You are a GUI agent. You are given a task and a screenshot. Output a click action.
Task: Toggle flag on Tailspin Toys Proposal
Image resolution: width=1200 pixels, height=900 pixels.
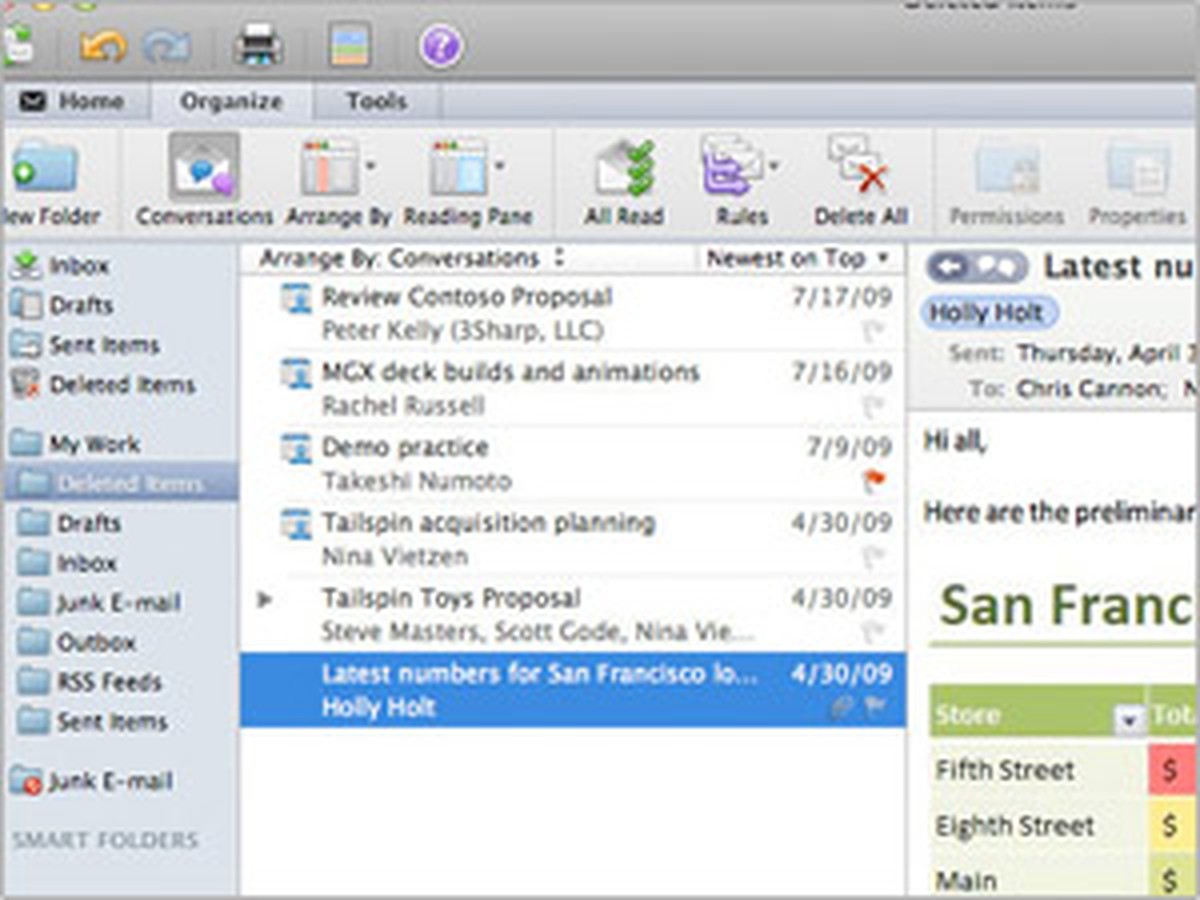pyautogui.click(x=874, y=632)
